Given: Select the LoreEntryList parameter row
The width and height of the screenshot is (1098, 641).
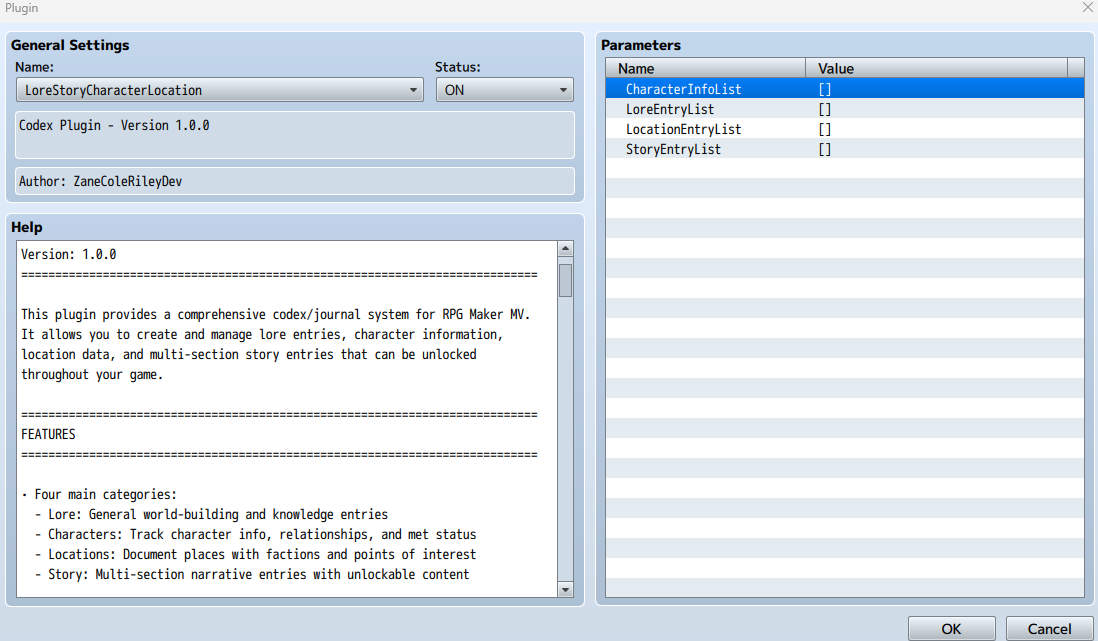Looking at the screenshot, I should pyautogui.click(x=845, y=109).
